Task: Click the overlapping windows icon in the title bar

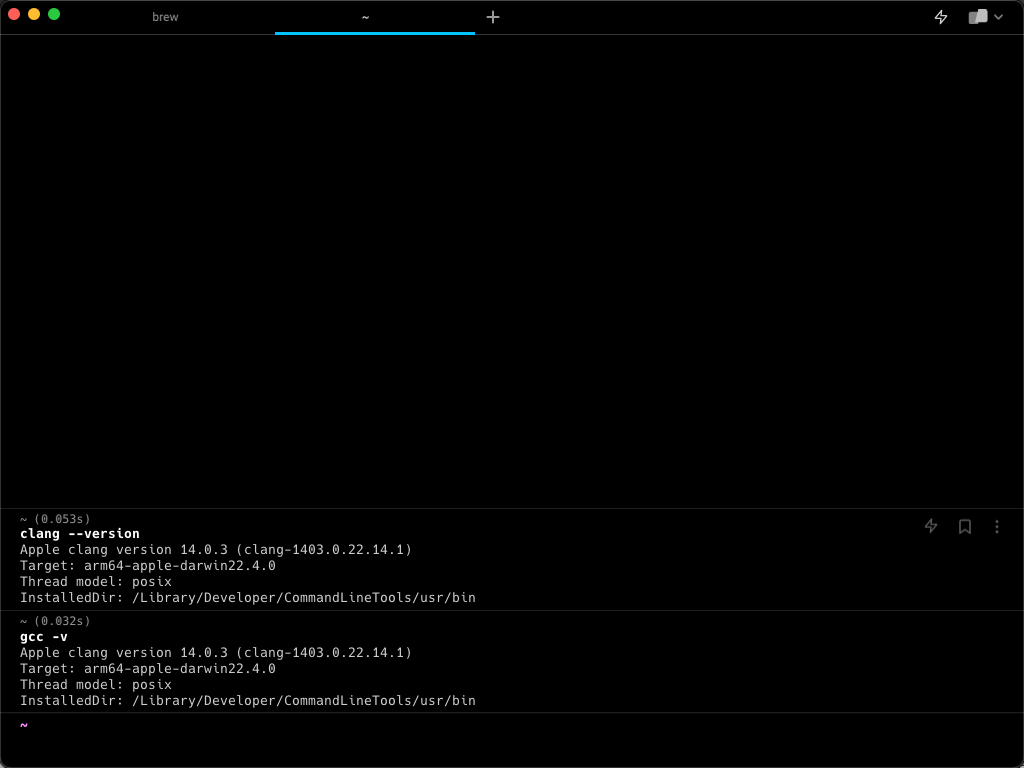Action: (978, 17)
